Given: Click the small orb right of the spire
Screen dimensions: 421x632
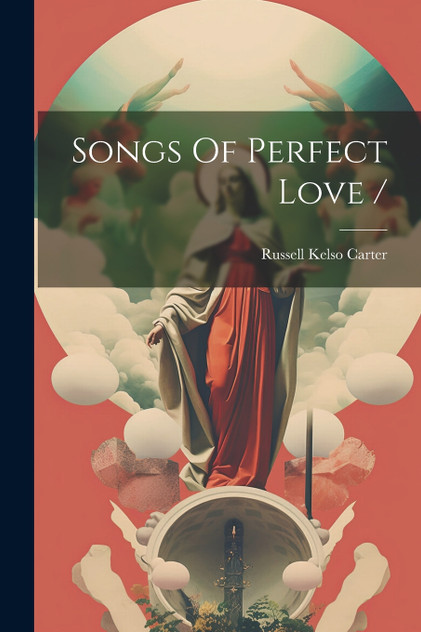Looking at the screenshot, I should 302,575.
